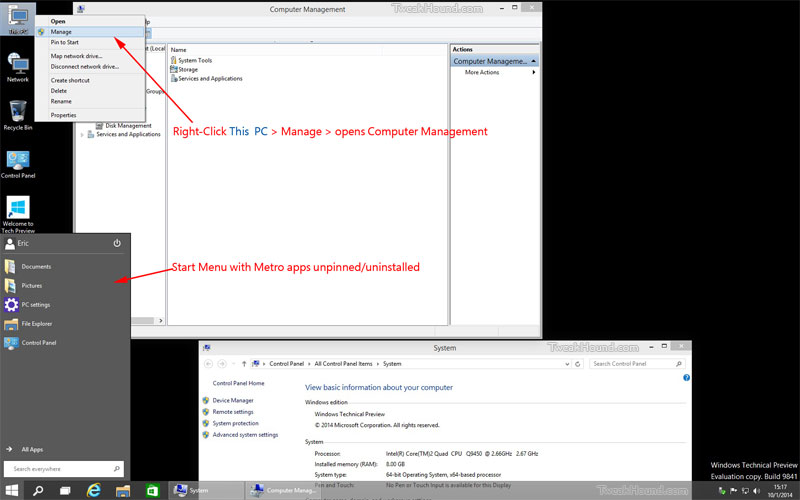Open Task View from the taskbar

coord(65,491)
